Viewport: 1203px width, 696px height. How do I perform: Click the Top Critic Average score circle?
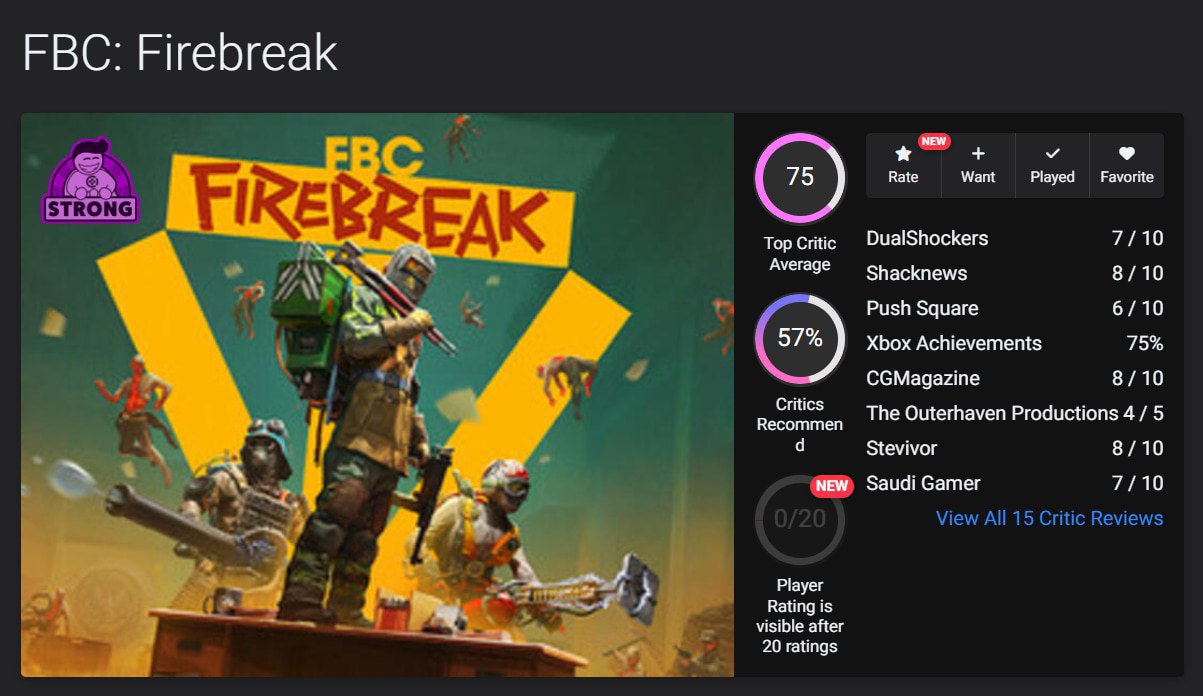800,178
